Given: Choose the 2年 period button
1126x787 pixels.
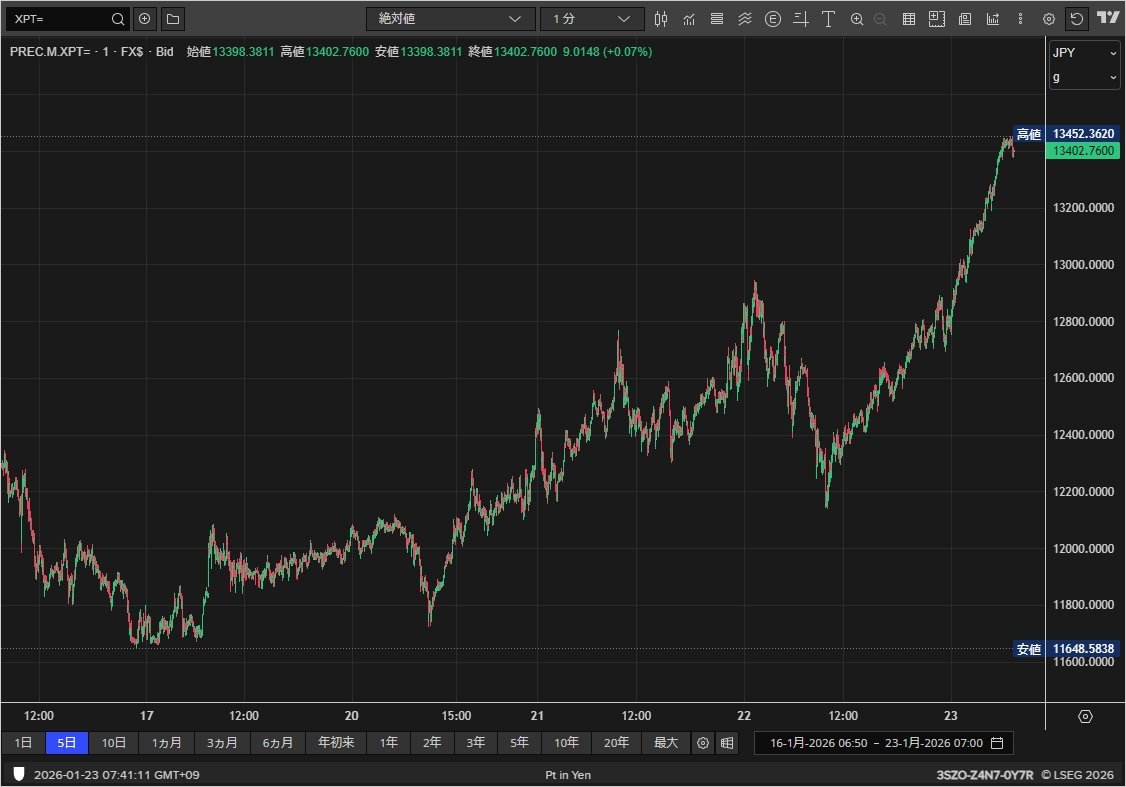Looking at the screenshot, I should (432, 742).
